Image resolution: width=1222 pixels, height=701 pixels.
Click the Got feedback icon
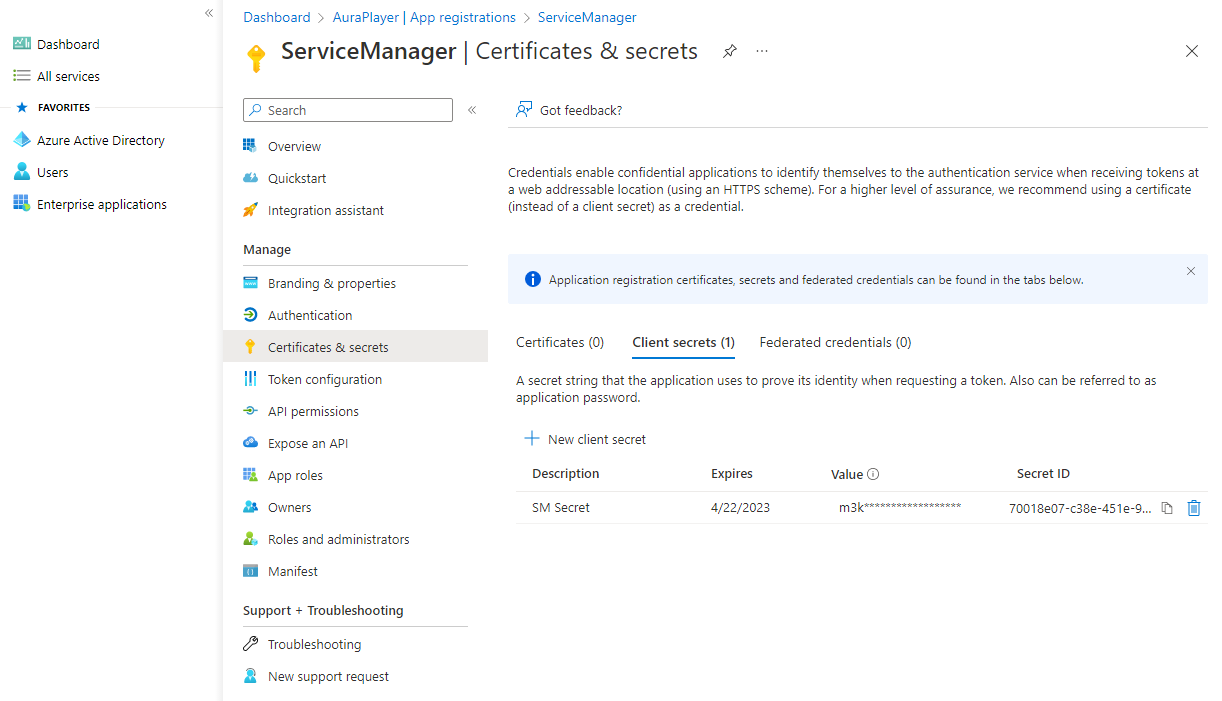coord(523,110)
